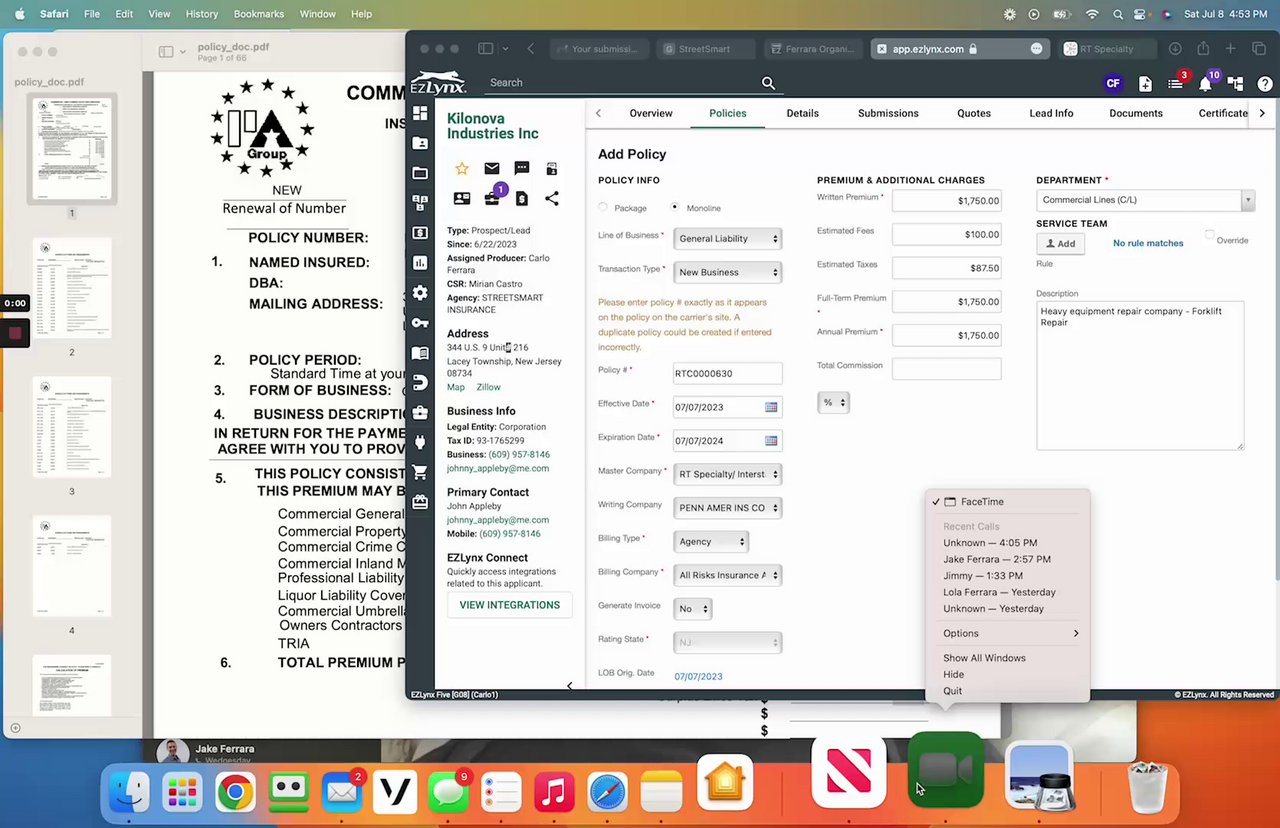Open the Zillow link under Address
Screen dimensions: 1280x828
pyautogui.click(x=488, y=387)
